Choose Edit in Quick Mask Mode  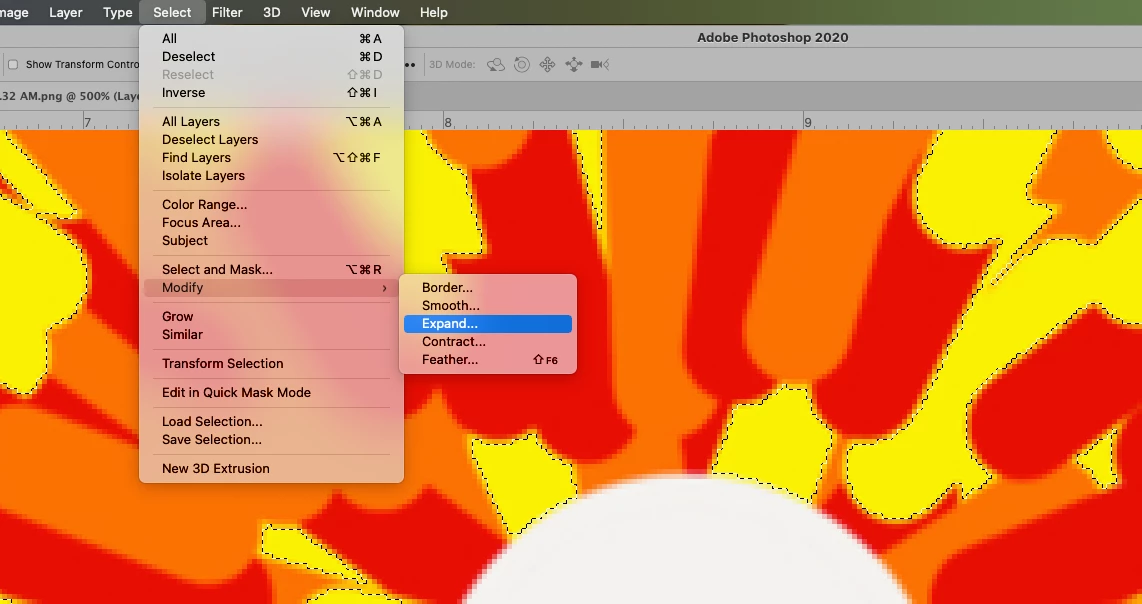(x=271, y=393)
